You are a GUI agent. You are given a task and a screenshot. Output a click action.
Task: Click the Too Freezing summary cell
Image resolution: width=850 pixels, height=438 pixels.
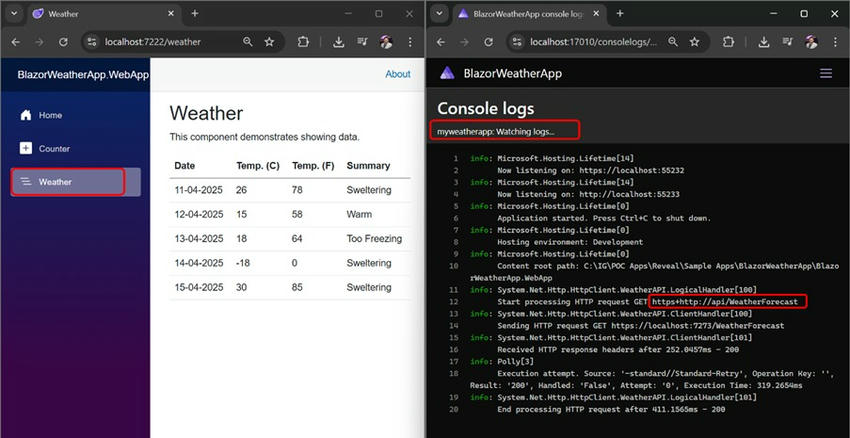pyautogui.click(x=375, y=239)
